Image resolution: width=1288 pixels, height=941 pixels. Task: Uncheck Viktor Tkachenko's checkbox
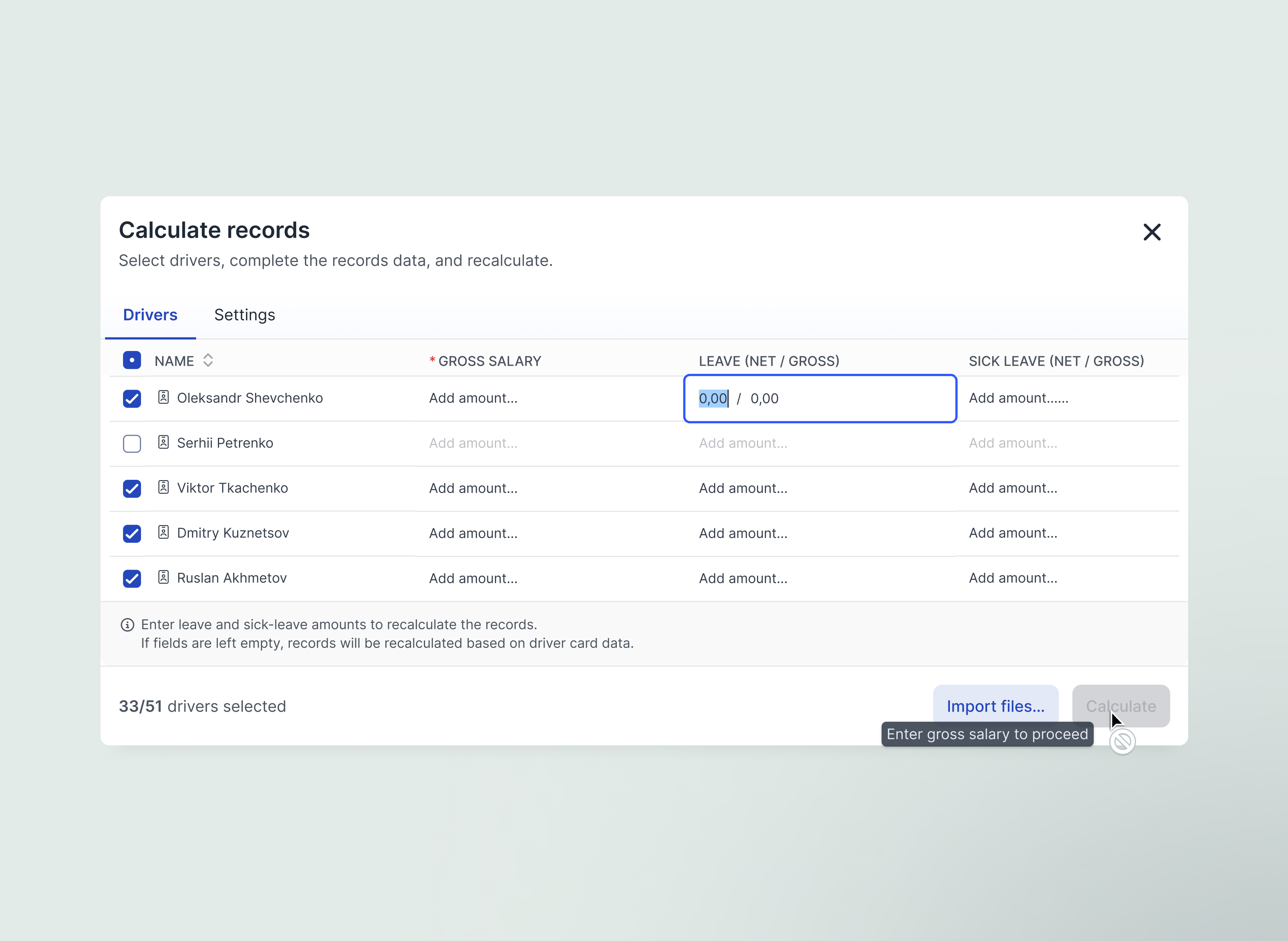pyautogui.click(x=132, y=488)
